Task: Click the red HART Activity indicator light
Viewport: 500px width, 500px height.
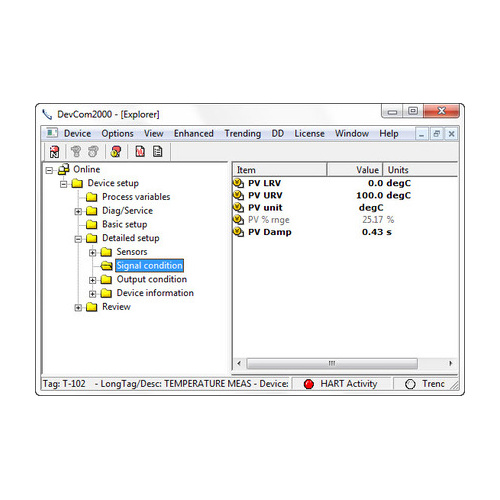Action: click(x=309, y=384)
